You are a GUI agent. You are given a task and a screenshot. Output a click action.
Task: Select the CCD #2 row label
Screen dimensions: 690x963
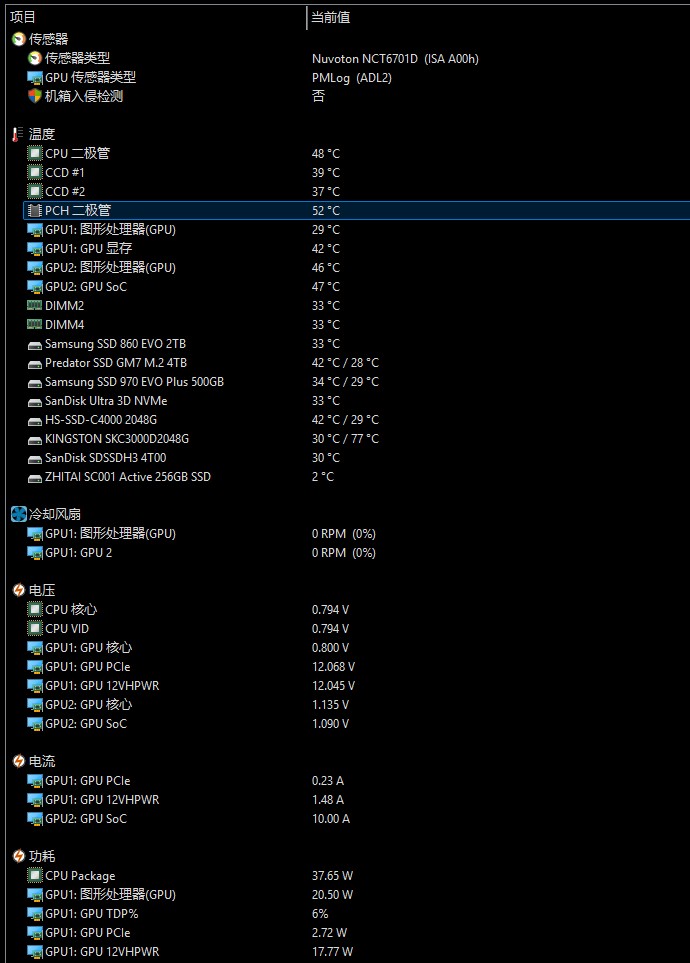click(x=65, y=192)
